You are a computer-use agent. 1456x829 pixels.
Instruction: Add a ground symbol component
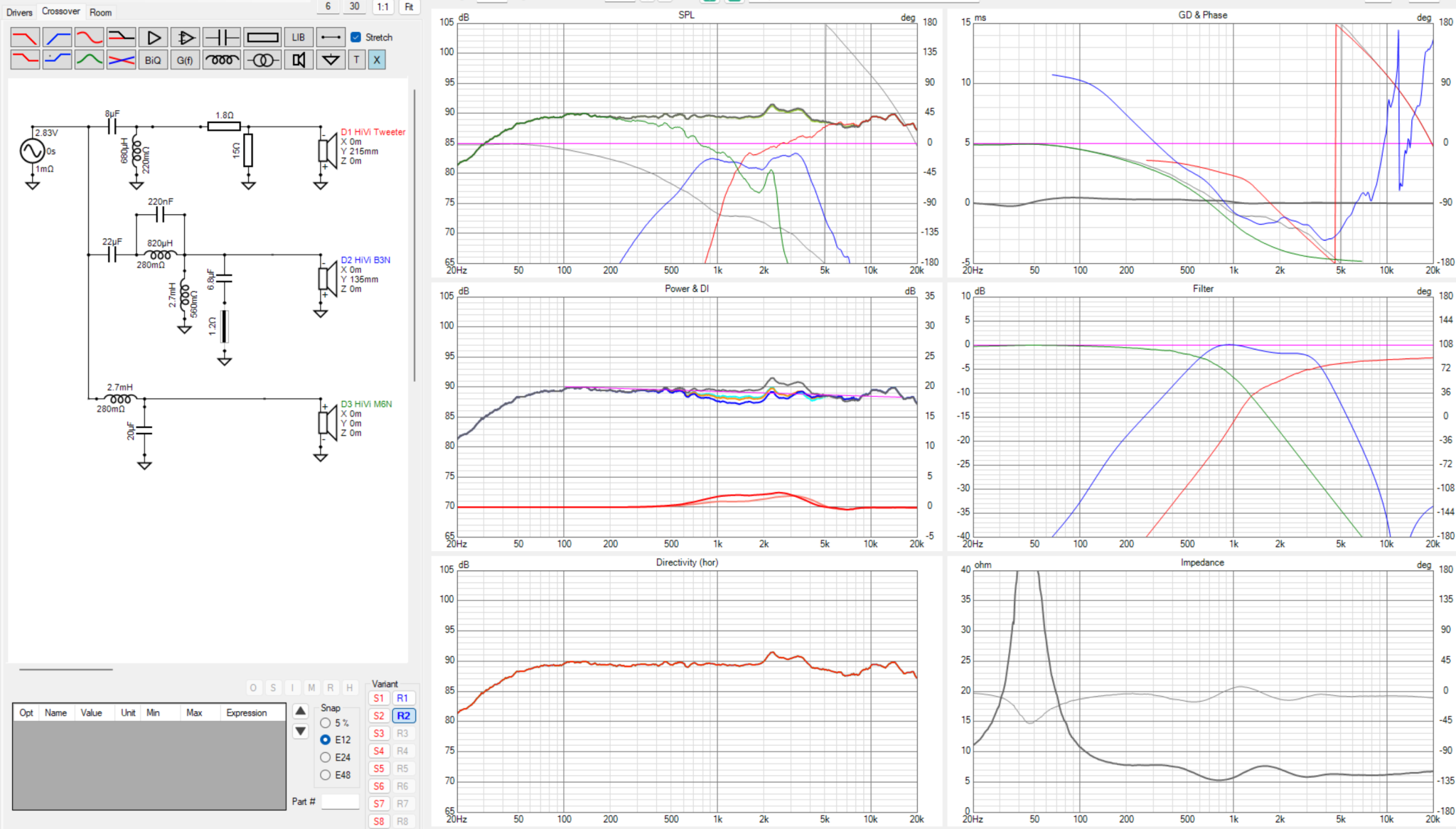click(331, 60)
